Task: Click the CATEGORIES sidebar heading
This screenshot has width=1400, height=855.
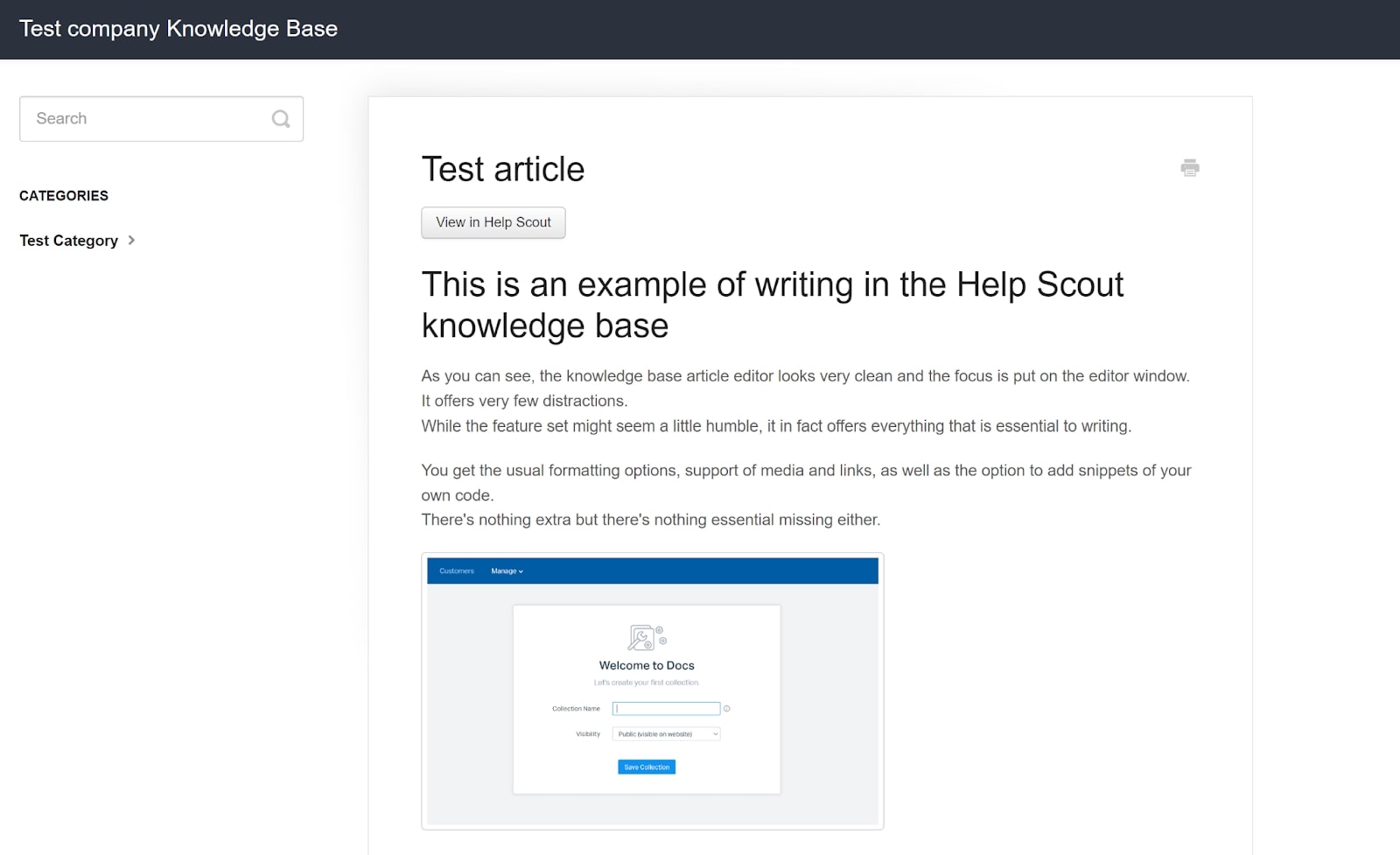Action: click(64, 195)
